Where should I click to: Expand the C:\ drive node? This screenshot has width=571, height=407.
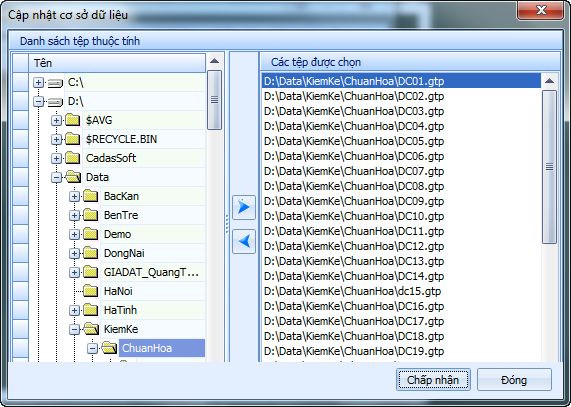[x=38, y=83]
